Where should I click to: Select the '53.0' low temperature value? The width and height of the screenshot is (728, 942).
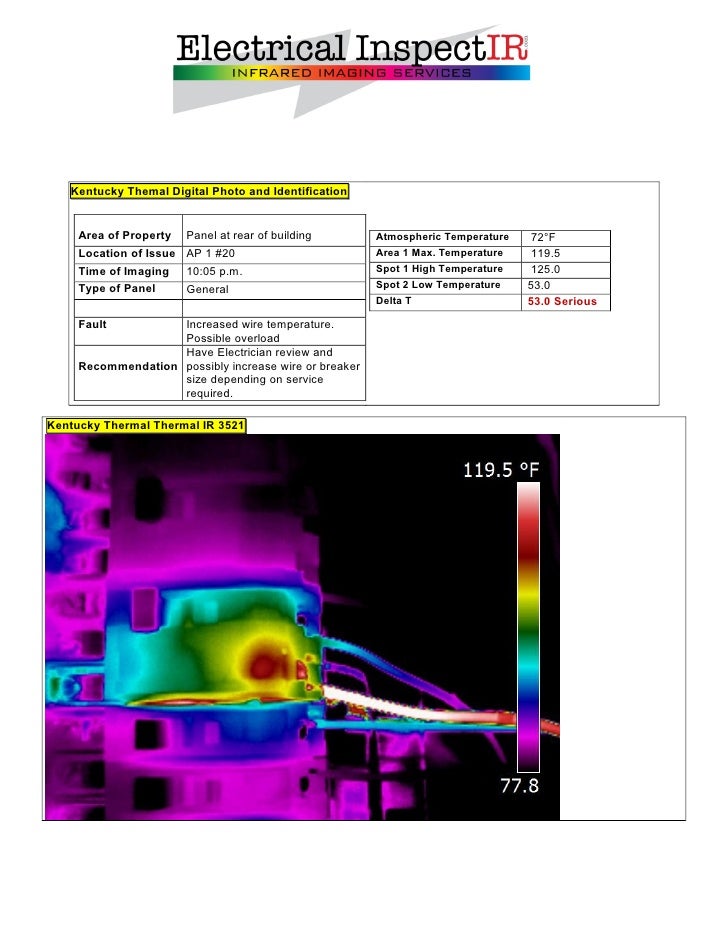(539, 285)
